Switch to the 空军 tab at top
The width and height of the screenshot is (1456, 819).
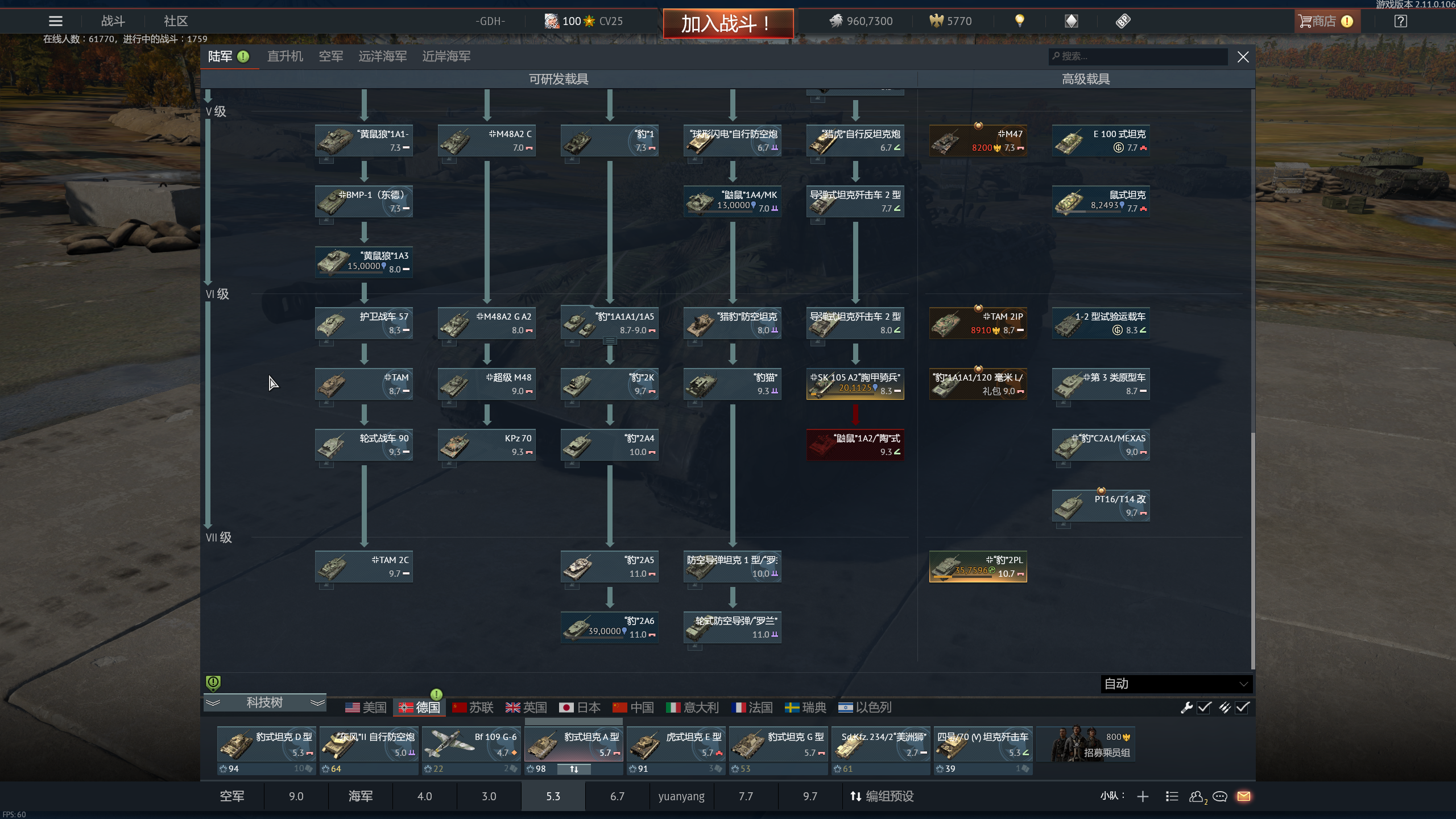coord(330,56)
